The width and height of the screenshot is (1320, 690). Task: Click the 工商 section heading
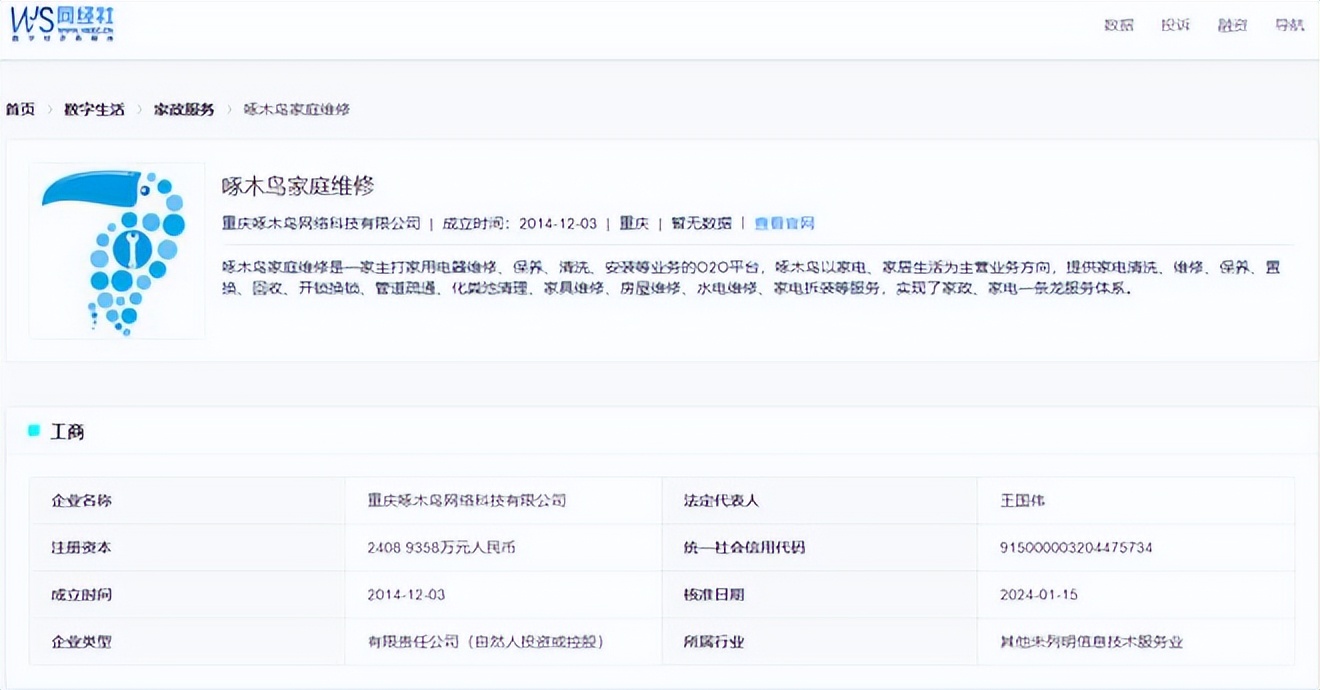68,432
